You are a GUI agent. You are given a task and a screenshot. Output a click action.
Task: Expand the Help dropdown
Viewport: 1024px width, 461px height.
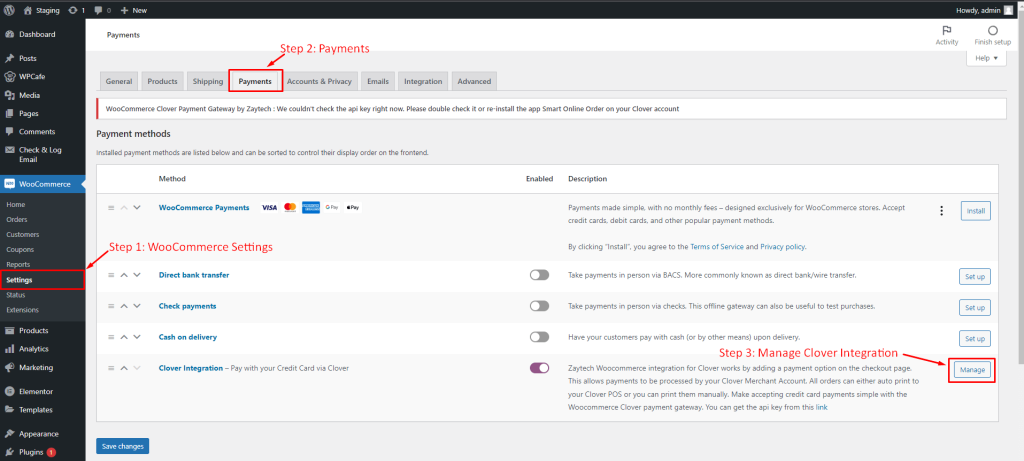click(x=986, y=58)
